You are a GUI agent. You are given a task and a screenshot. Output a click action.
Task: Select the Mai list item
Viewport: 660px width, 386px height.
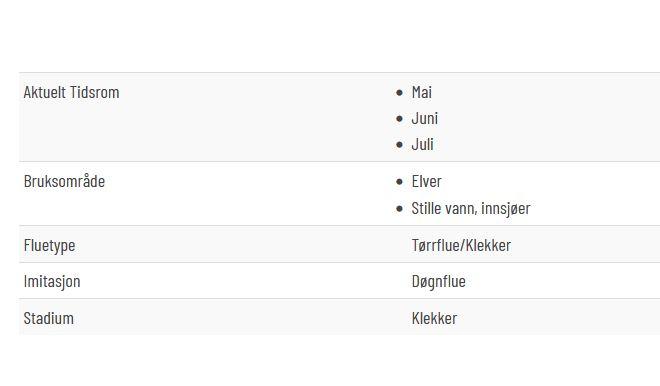tap(422, 92)
